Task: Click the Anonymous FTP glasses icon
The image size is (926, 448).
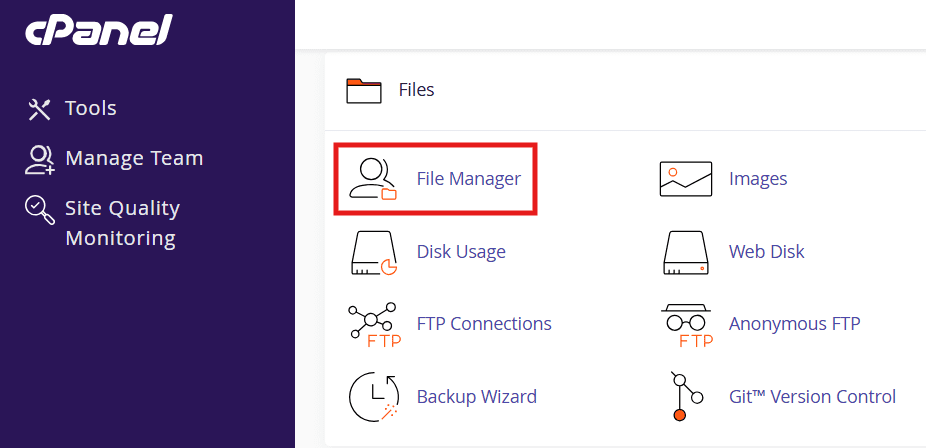Action: coord(685,324)
